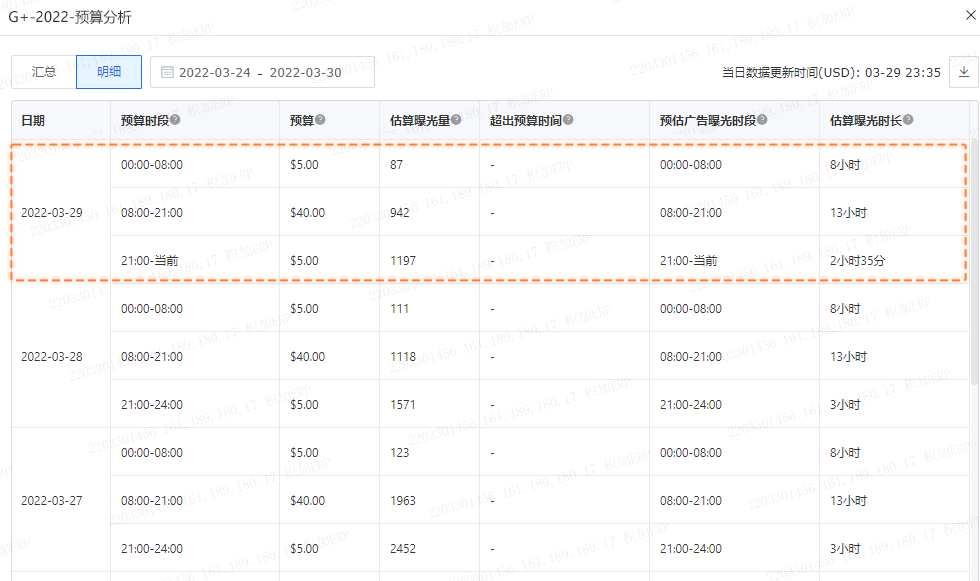Click help icon next to 估算曝光量
980x581 pixels.
coord(456,120)
